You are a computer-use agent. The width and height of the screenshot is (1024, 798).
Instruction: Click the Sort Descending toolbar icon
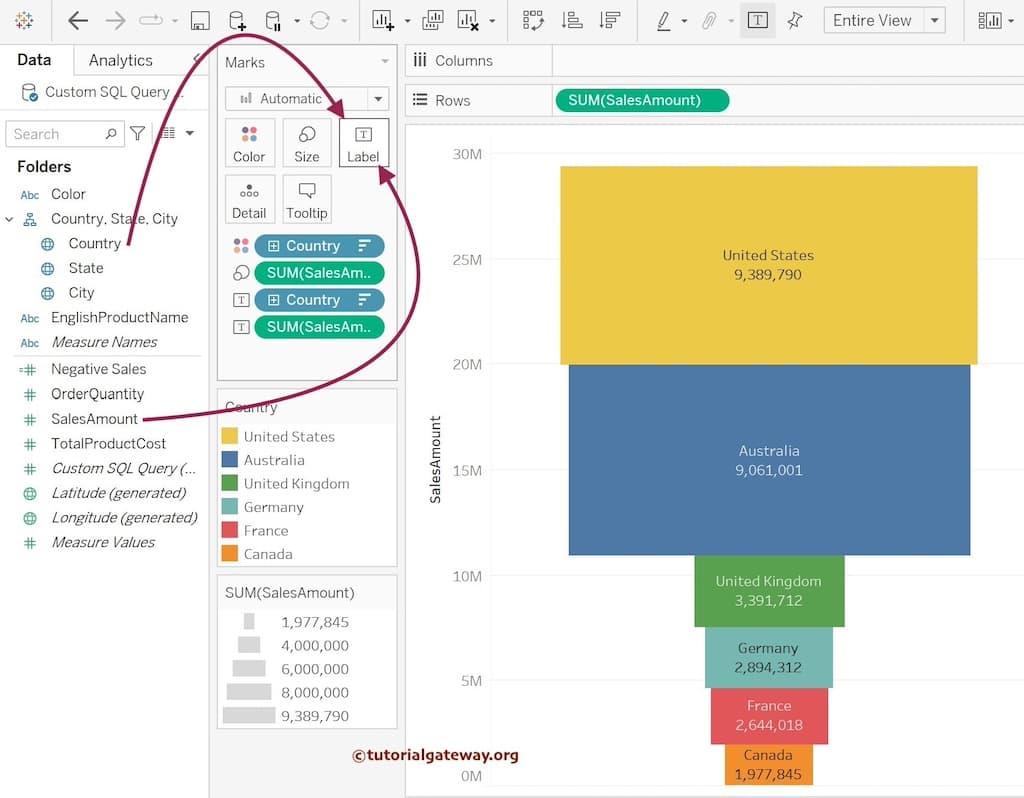[x=607, y=21]
